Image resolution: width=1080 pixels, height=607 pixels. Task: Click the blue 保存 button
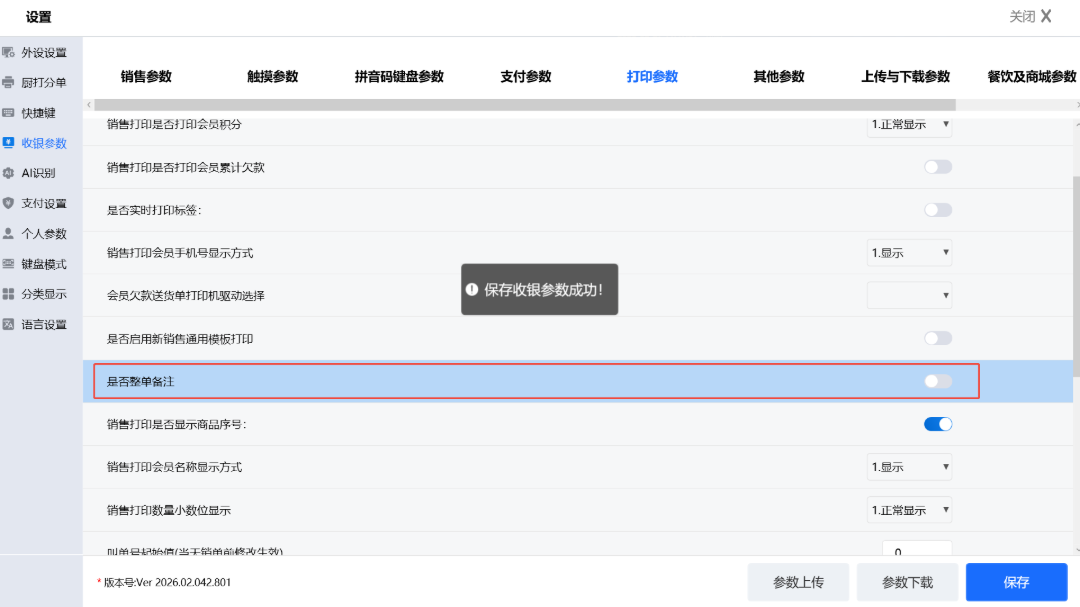pos(1016,582)
